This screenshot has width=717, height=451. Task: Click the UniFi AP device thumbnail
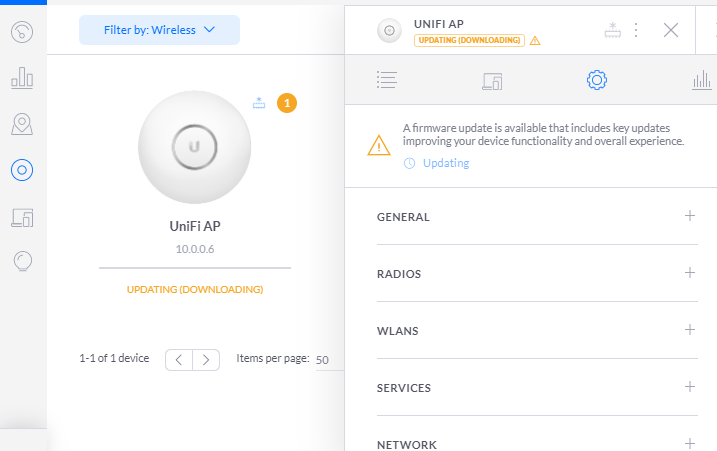(195, 148)
